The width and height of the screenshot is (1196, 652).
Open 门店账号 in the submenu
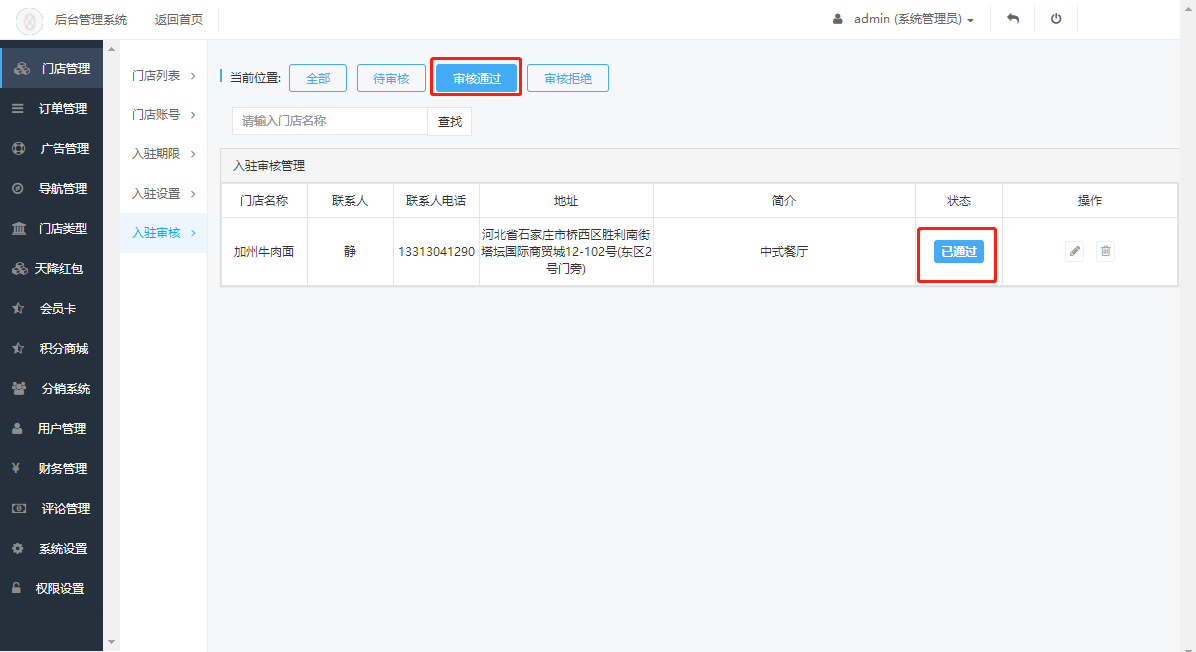coord(156,114)
